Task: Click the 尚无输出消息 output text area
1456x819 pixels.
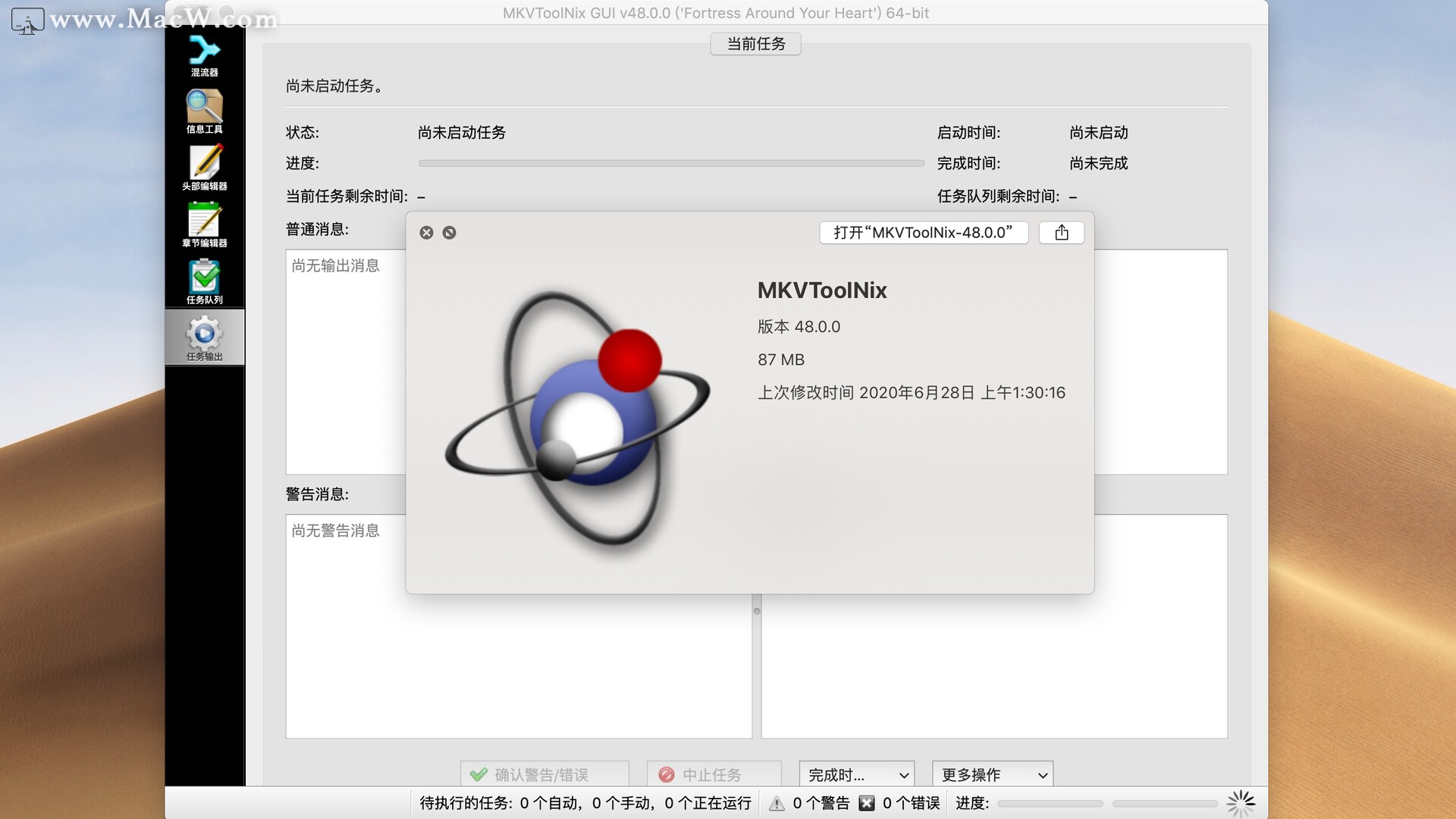Action: (x=346, y=362)
